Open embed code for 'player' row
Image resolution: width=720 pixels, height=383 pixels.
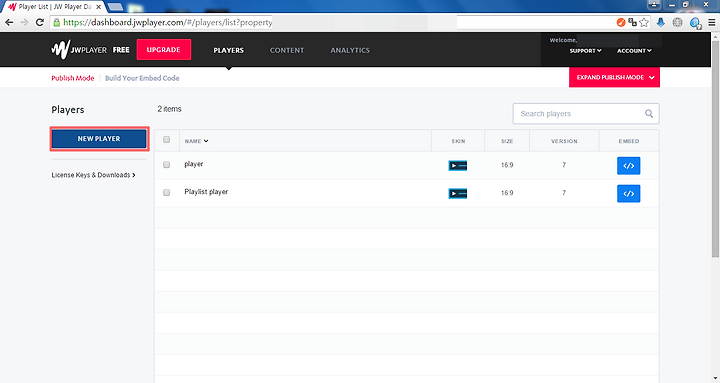[x=628, y=166]
